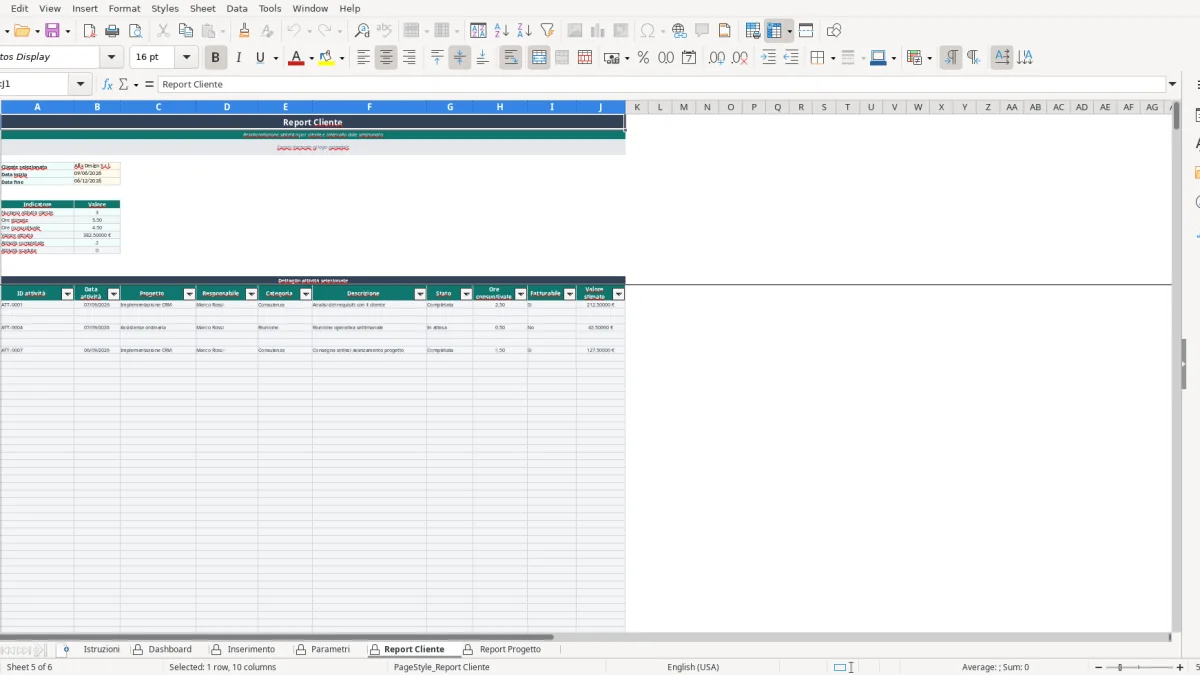Toggle italic formatting
1200x675 pixels.
tap(238, 58)
